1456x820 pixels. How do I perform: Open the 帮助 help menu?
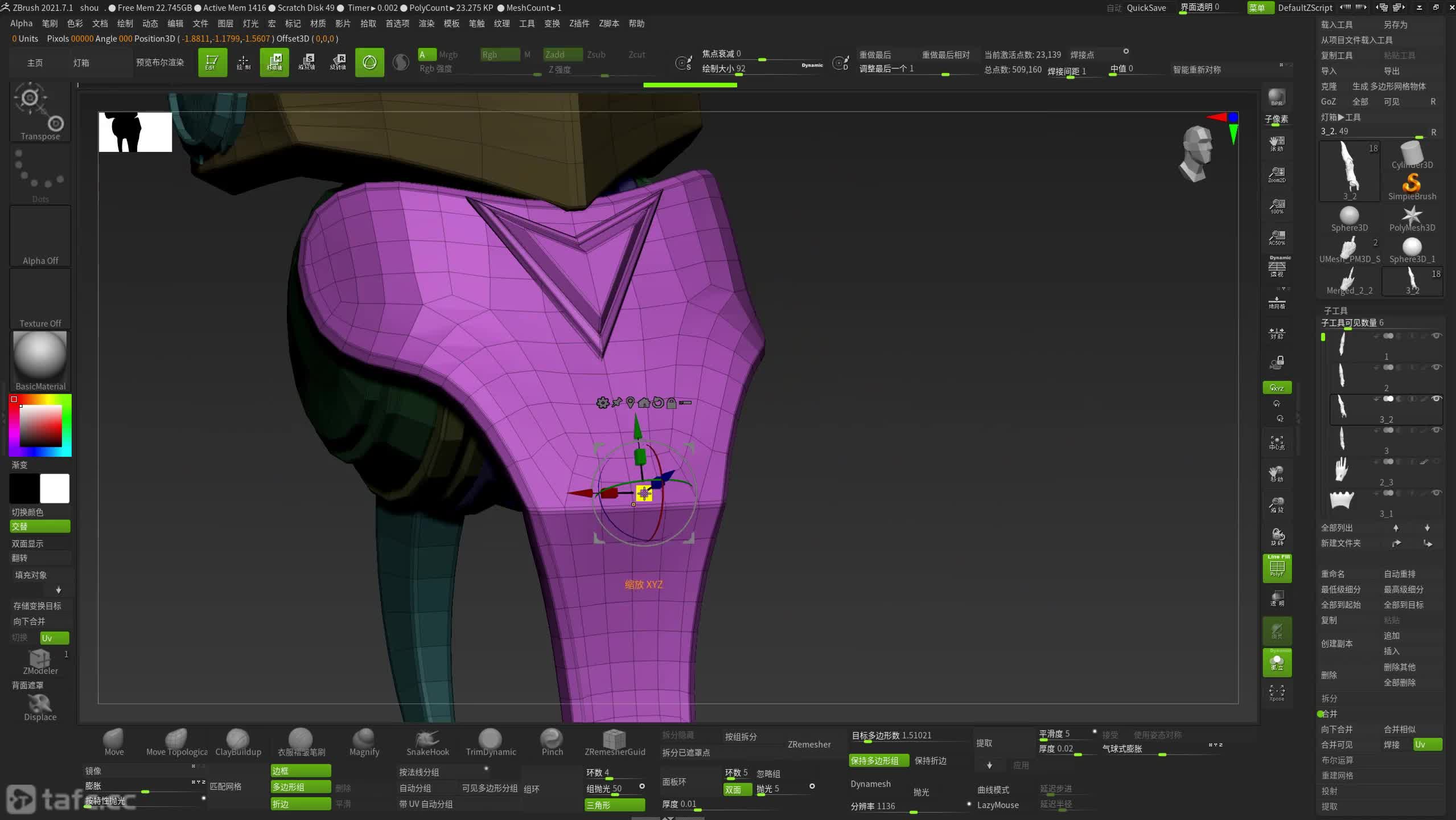(x=636, y=23)
